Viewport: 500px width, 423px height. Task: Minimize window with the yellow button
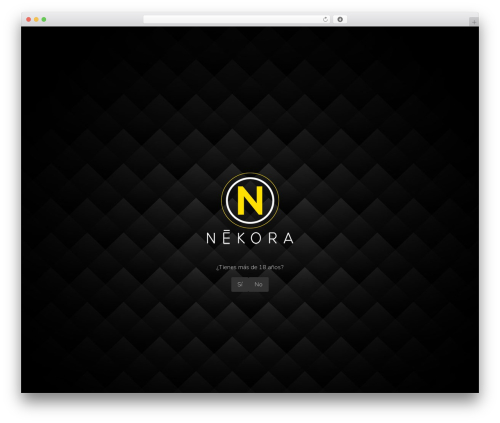[36, 19]
